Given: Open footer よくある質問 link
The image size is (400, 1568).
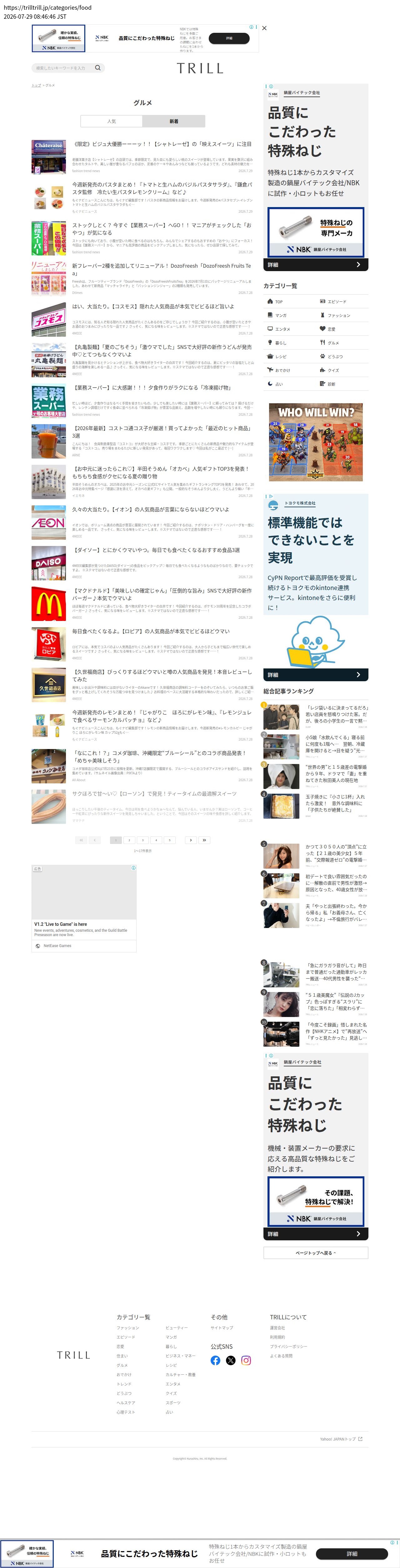Looking at the screenshot, I should 281,1356.
